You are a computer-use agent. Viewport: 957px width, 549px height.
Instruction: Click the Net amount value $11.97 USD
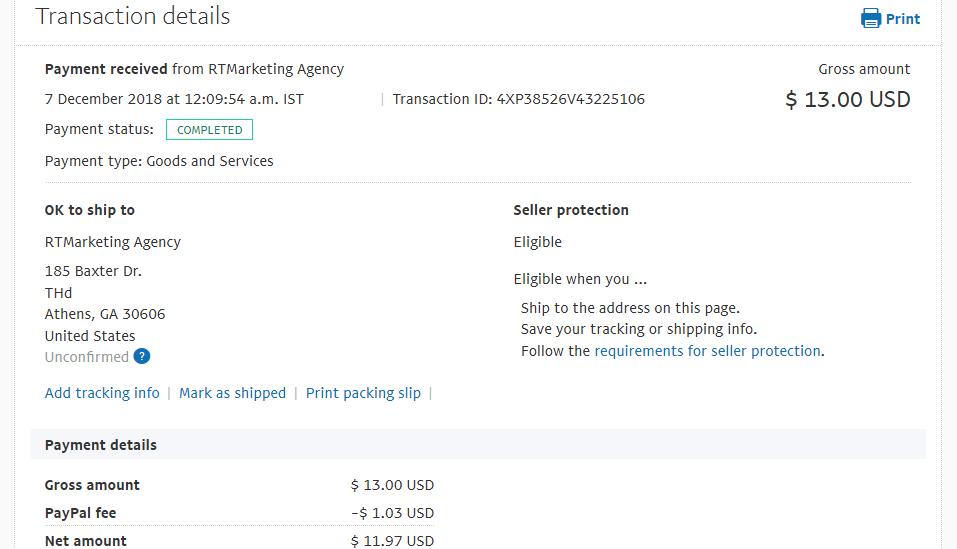[392, 541]
